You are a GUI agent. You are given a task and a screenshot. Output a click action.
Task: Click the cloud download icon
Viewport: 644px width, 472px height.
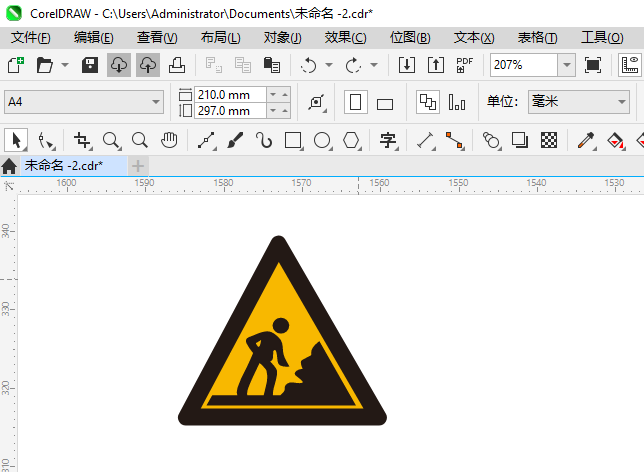coord(119,65)
